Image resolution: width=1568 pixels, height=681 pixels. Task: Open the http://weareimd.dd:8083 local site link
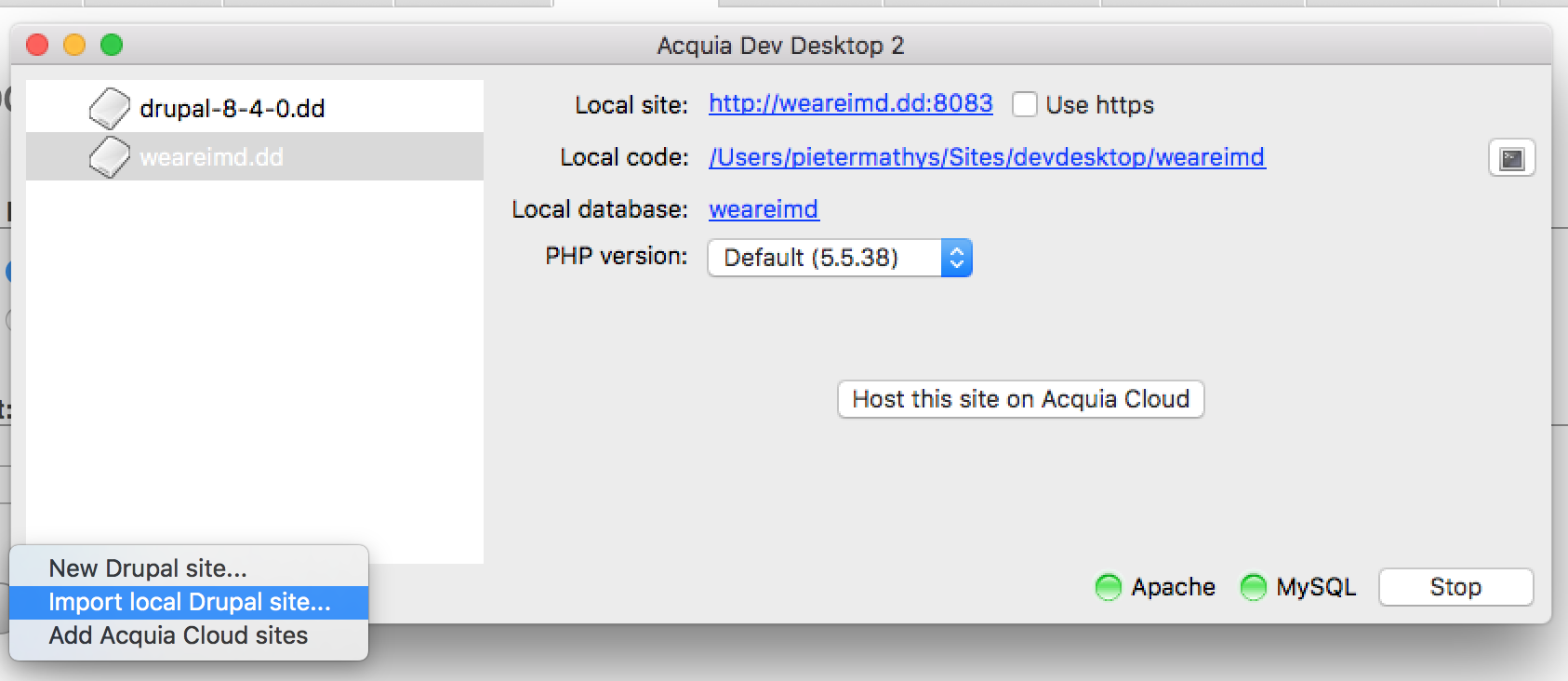[x=851, y=103]
